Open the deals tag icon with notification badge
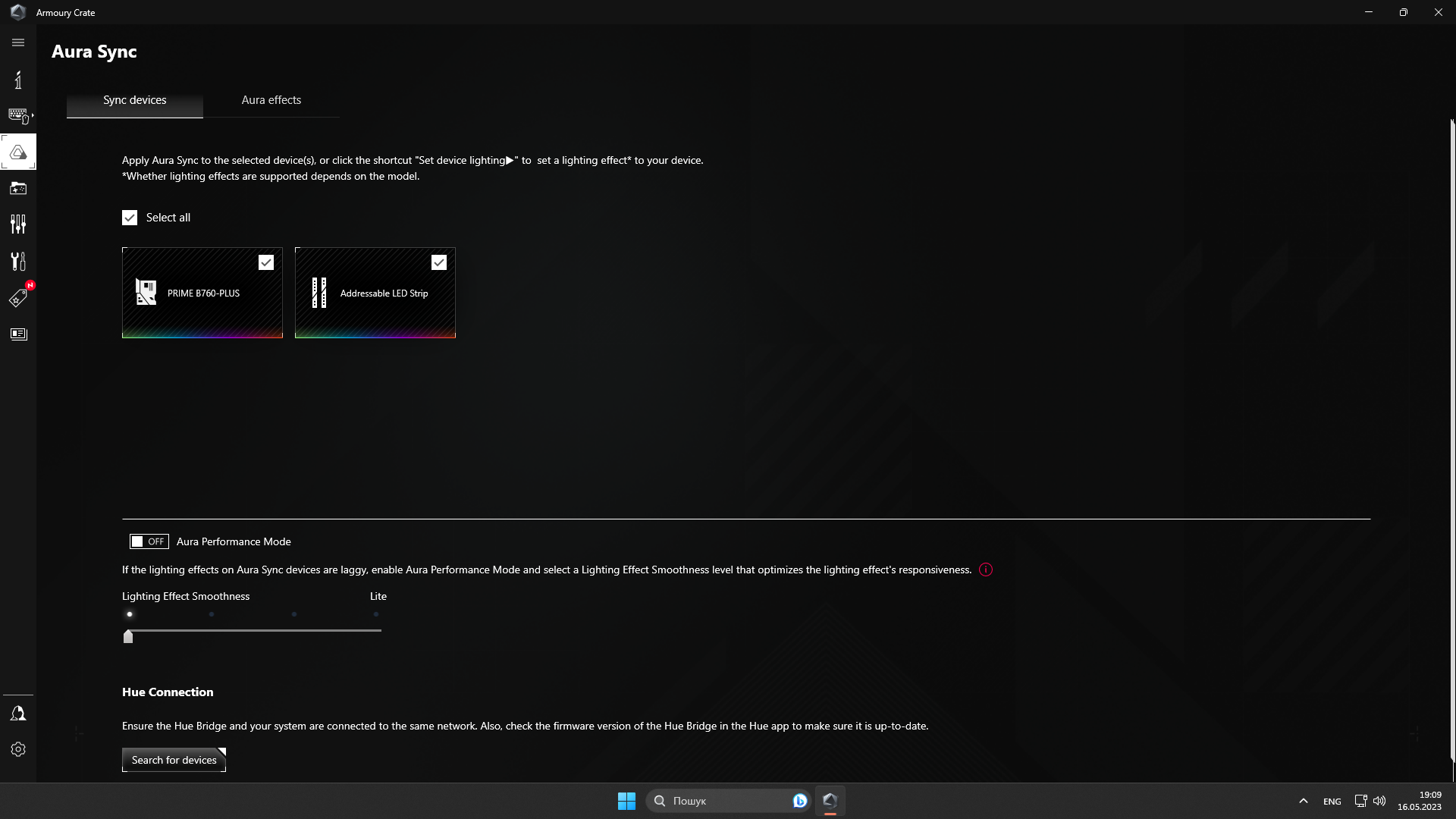The image size is (1456, 819). click(18, 297)
